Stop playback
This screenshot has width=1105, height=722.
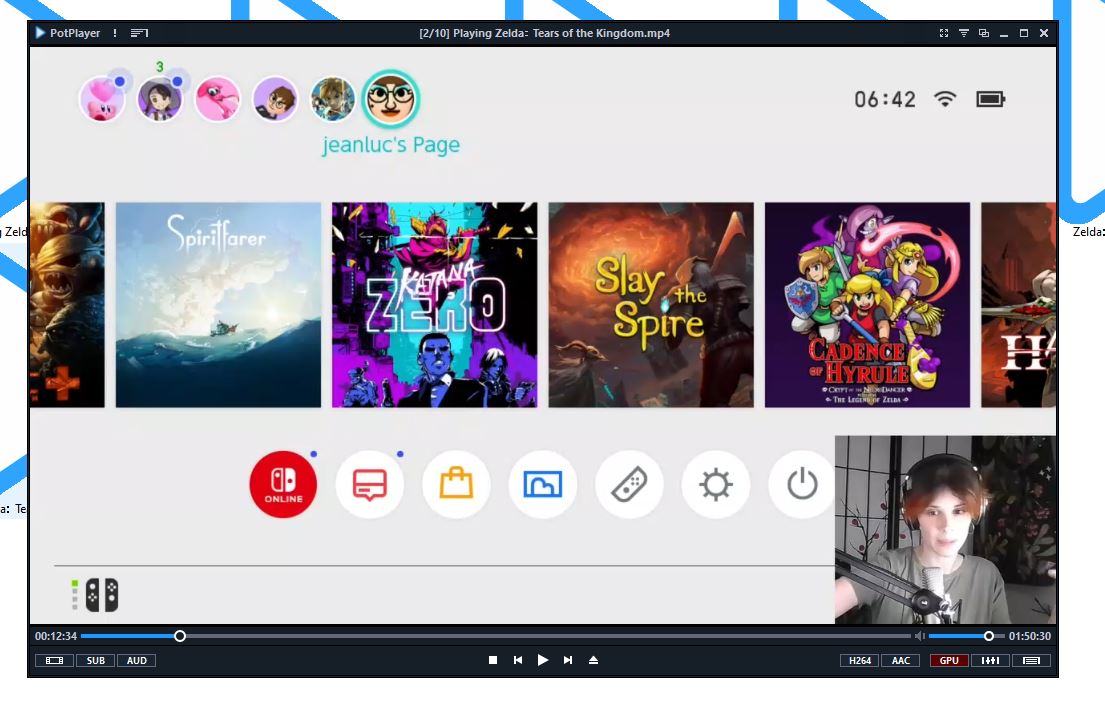tap(493, 660)
